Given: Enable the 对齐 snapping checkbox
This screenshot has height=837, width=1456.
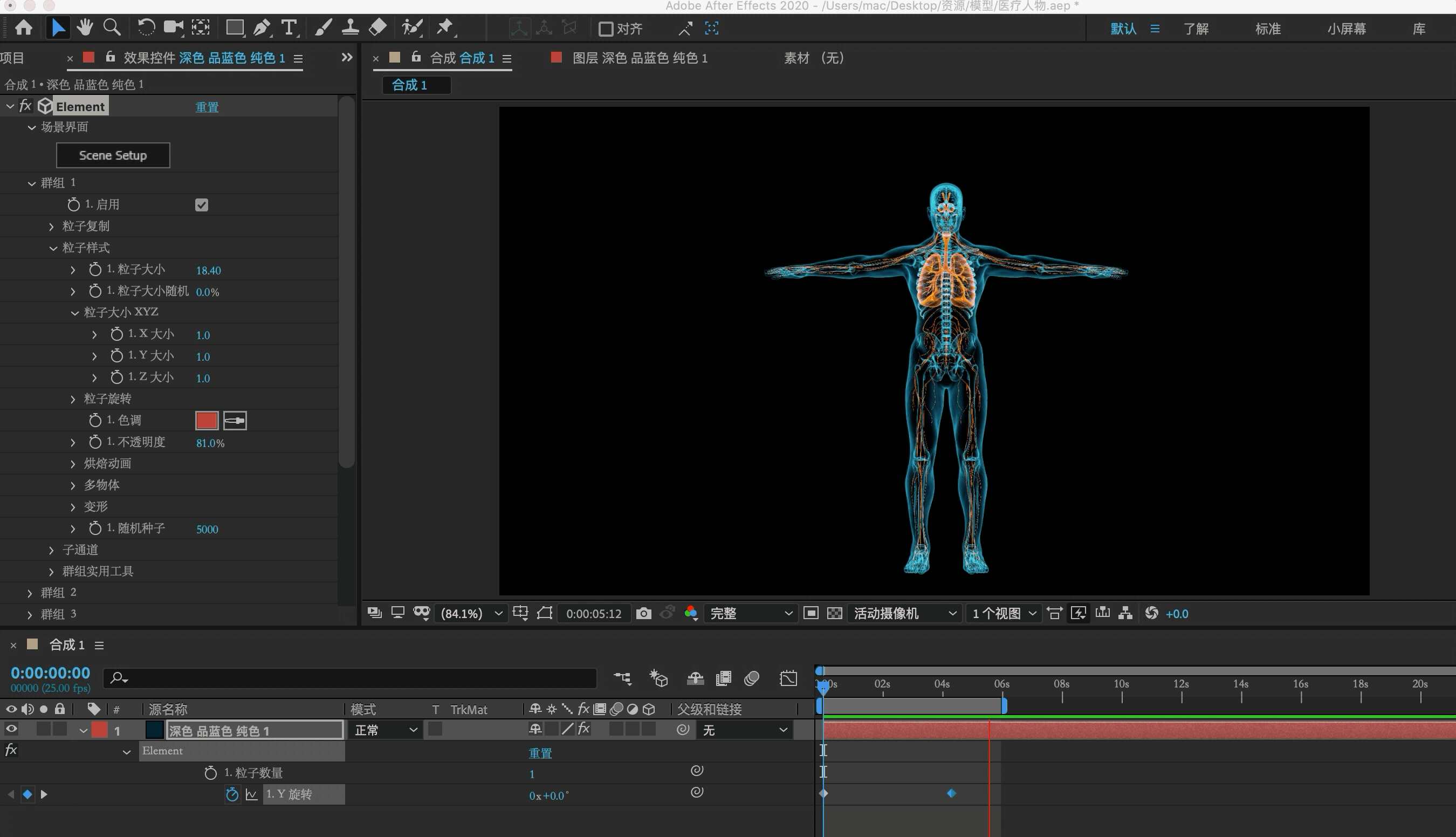Looking at the screenshot, I should coord(606,29).
